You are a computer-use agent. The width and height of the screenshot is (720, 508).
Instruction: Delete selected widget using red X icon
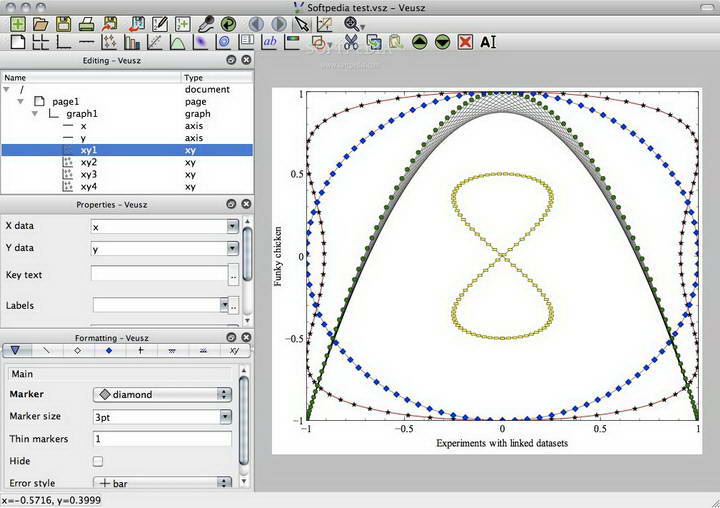[465, 42]
